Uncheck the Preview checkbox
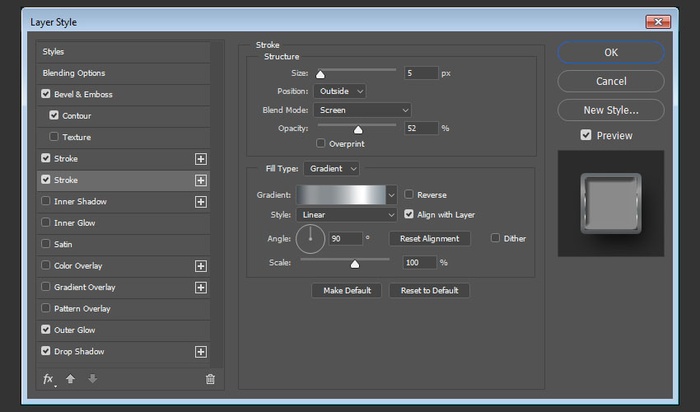700x412 pixels. [x=586, y=136]
